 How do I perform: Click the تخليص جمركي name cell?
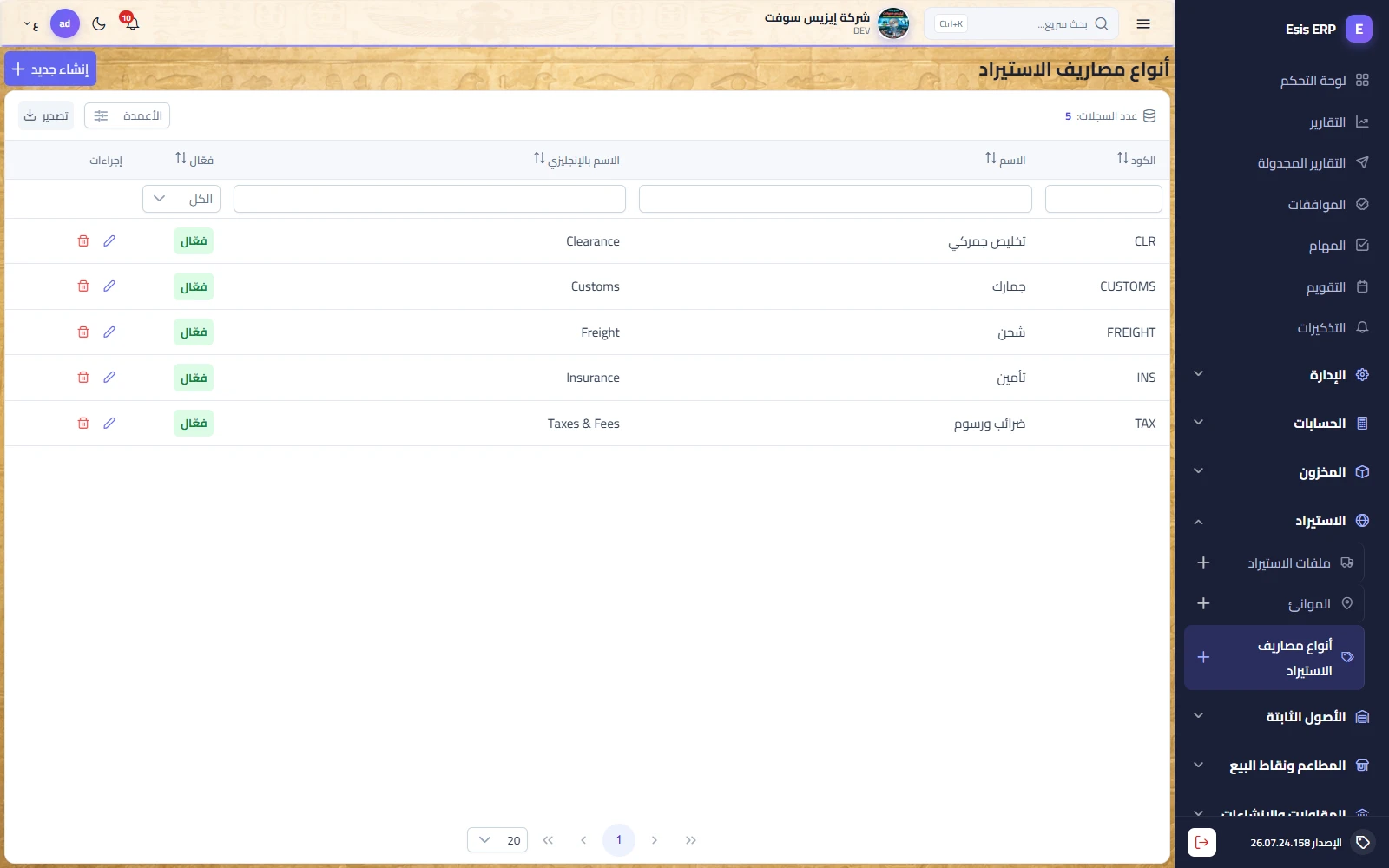click(x=987, y=241)
